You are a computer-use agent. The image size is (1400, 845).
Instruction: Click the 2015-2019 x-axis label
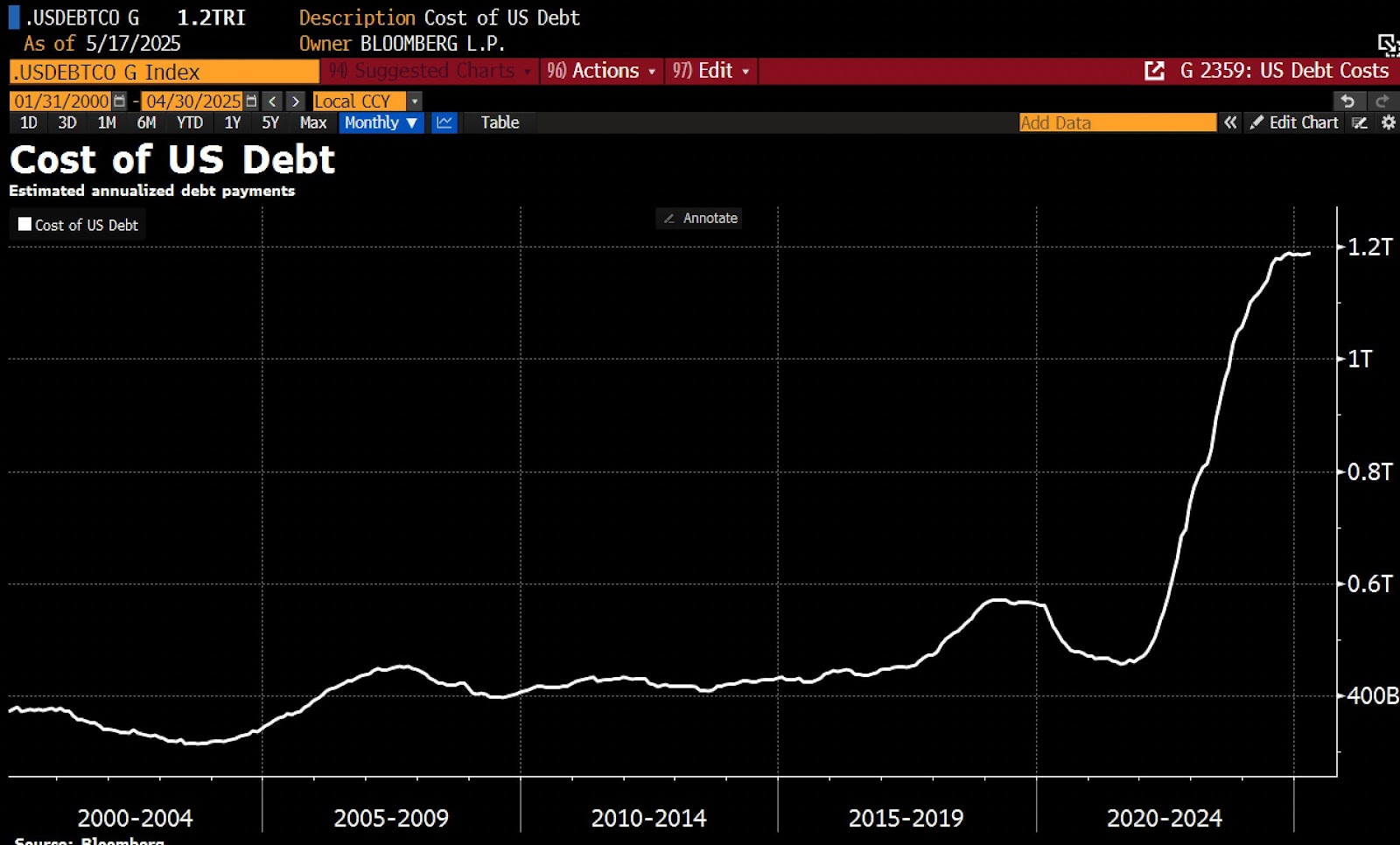pyautogui.click(x=906, y=818)
